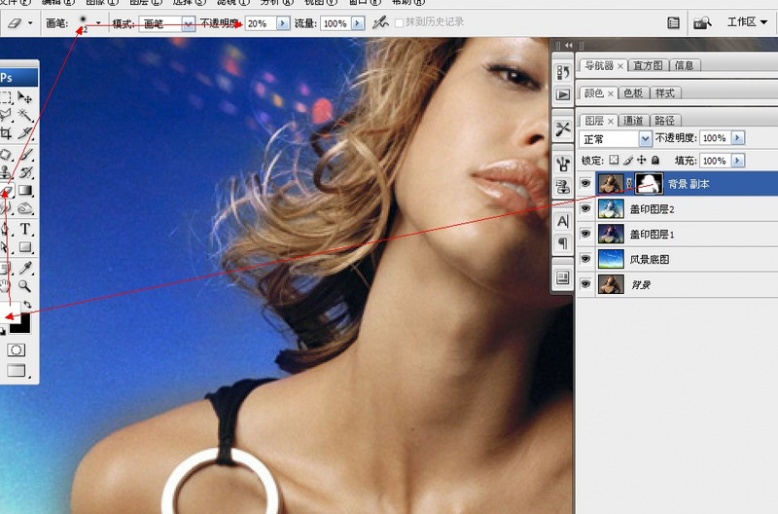Open the 流量 flow slider arrow
This screenshot has width=778, height=514.
click(x=358, y=23)
